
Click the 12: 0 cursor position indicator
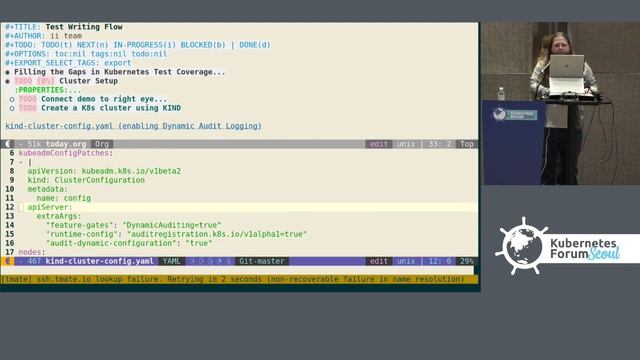coord(440,261)
